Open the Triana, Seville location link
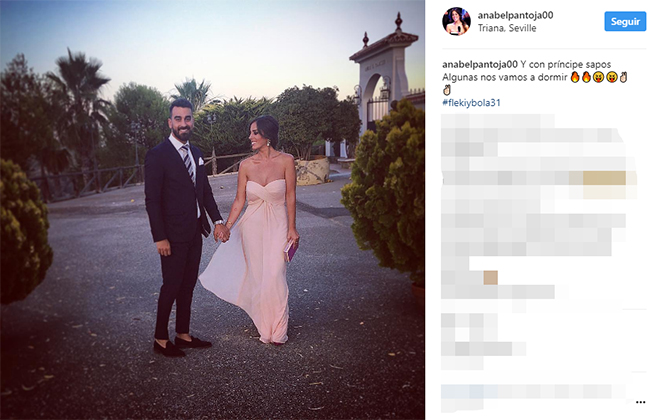650x420 pixels. (507, 28)
